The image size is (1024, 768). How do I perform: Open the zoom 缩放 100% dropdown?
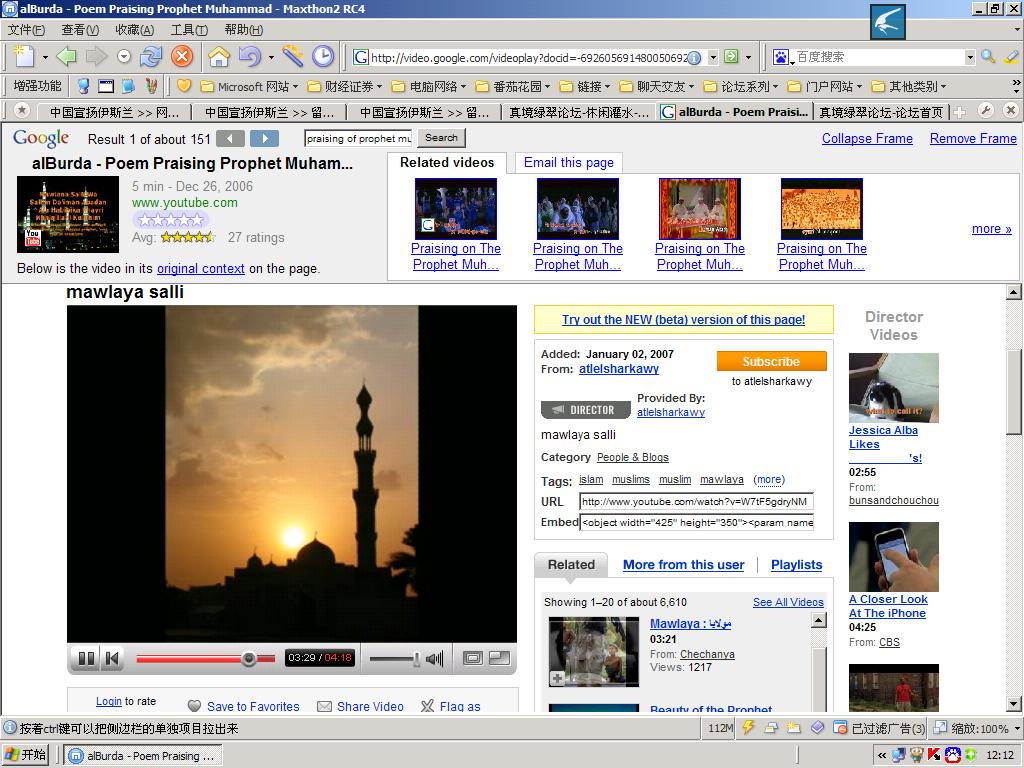coord(1017,728)
